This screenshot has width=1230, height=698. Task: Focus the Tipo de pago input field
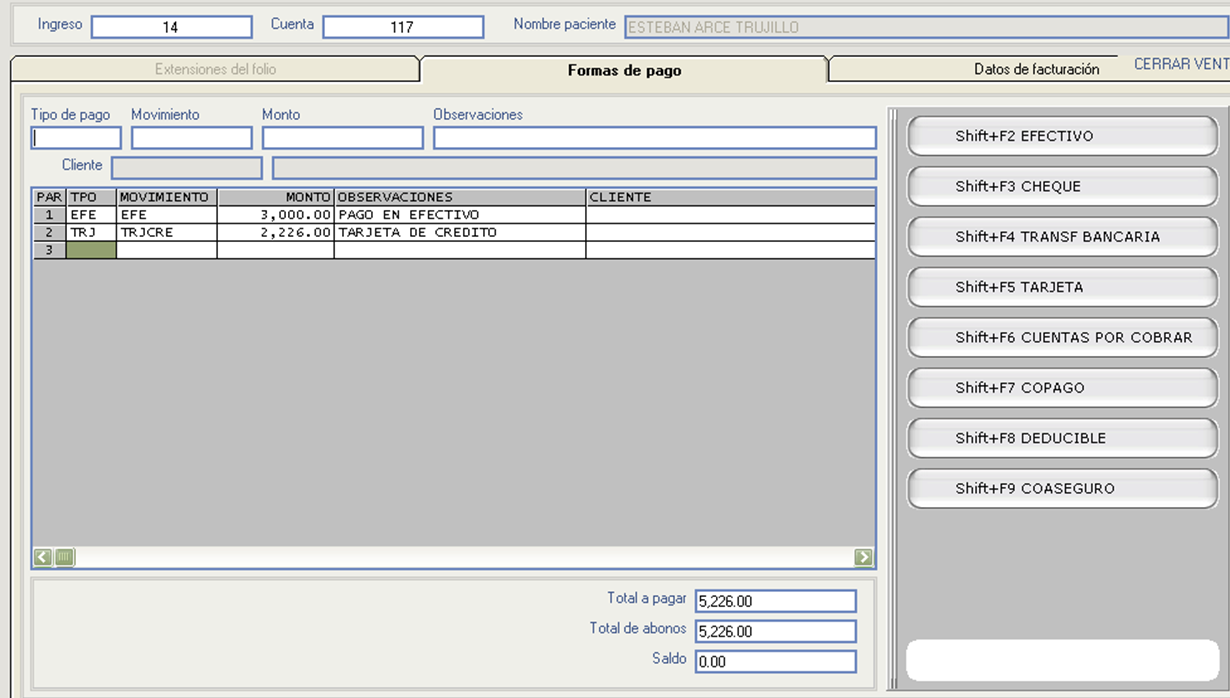(x=76, y=138)
